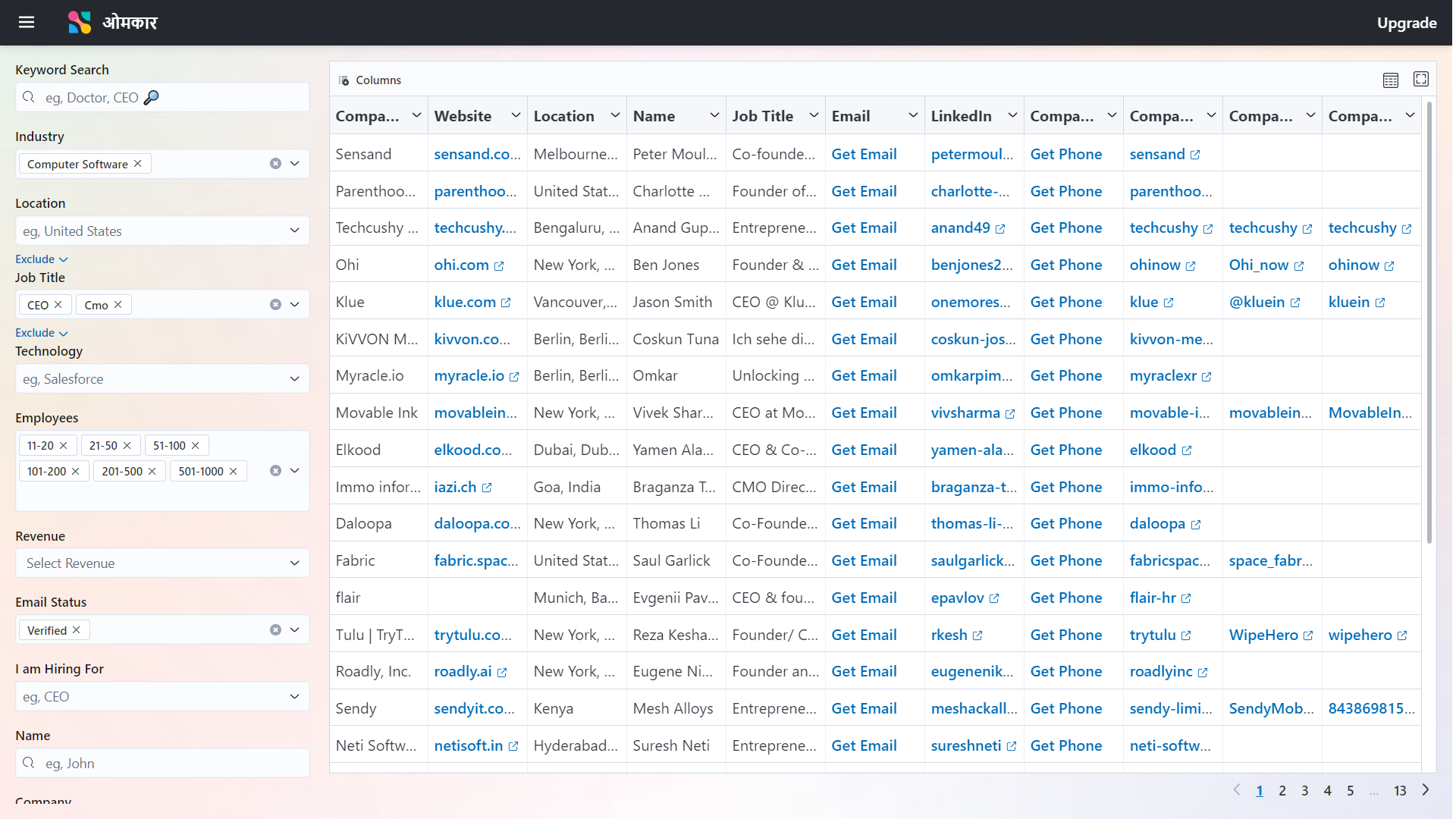
Task: Click the colorful app logo
Action: click(79, 22)
